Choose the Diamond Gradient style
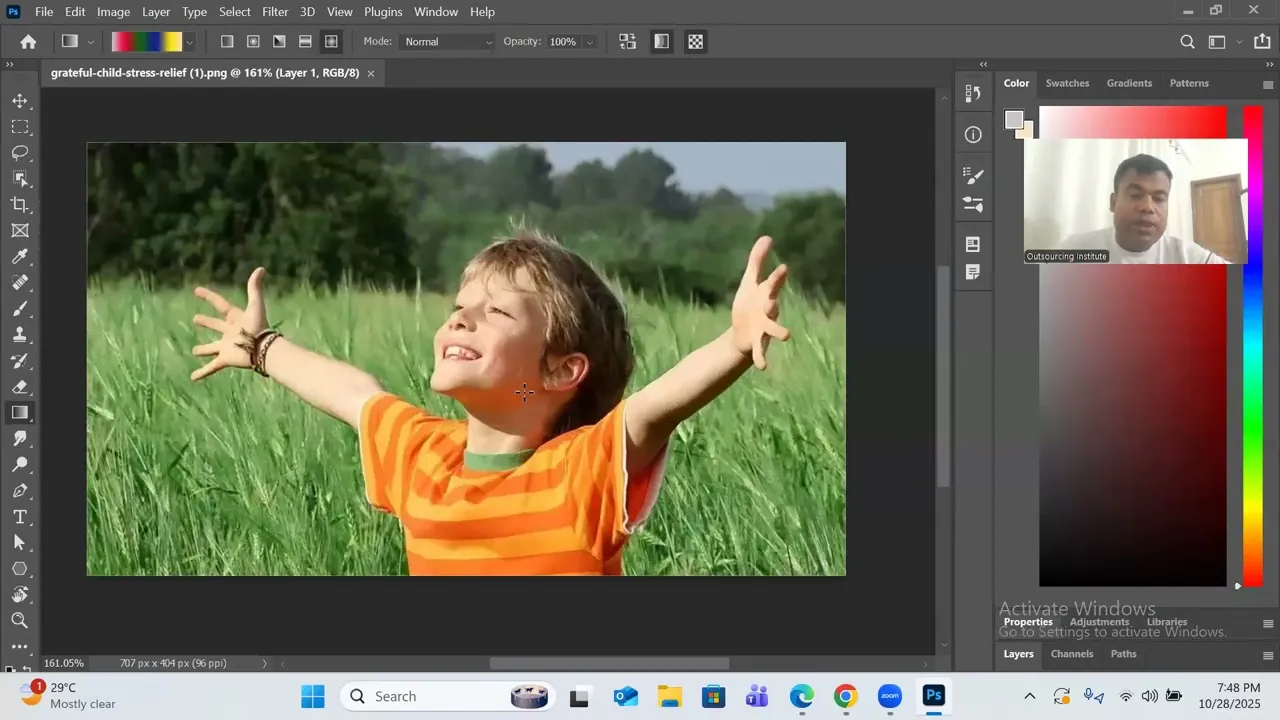The height and width of the screenshot is (720, 1280). coord(331,42)
